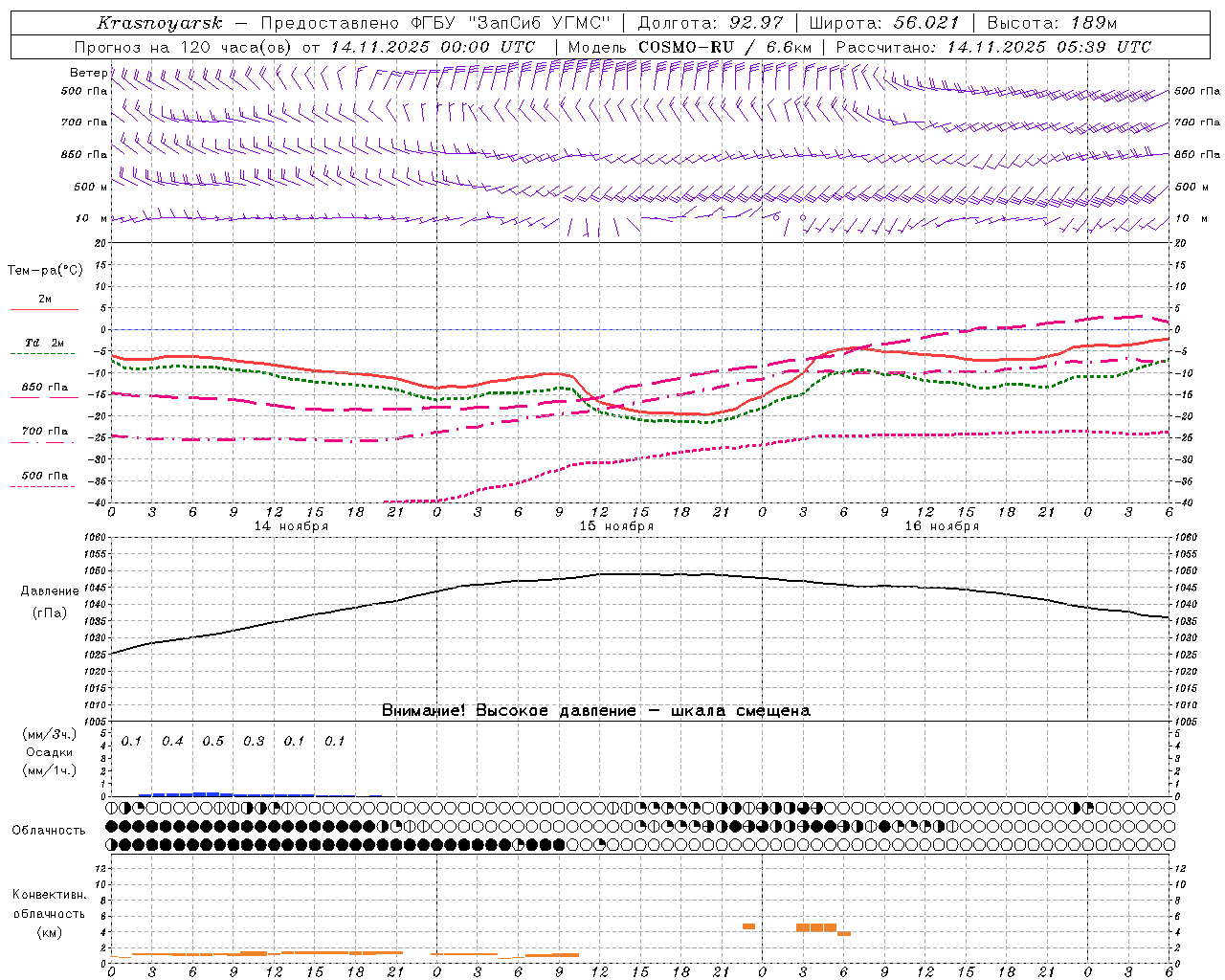Click the 'Облачность' cloudiness label
Viewport: 1225px width, 980px height.
click(49, 831)
